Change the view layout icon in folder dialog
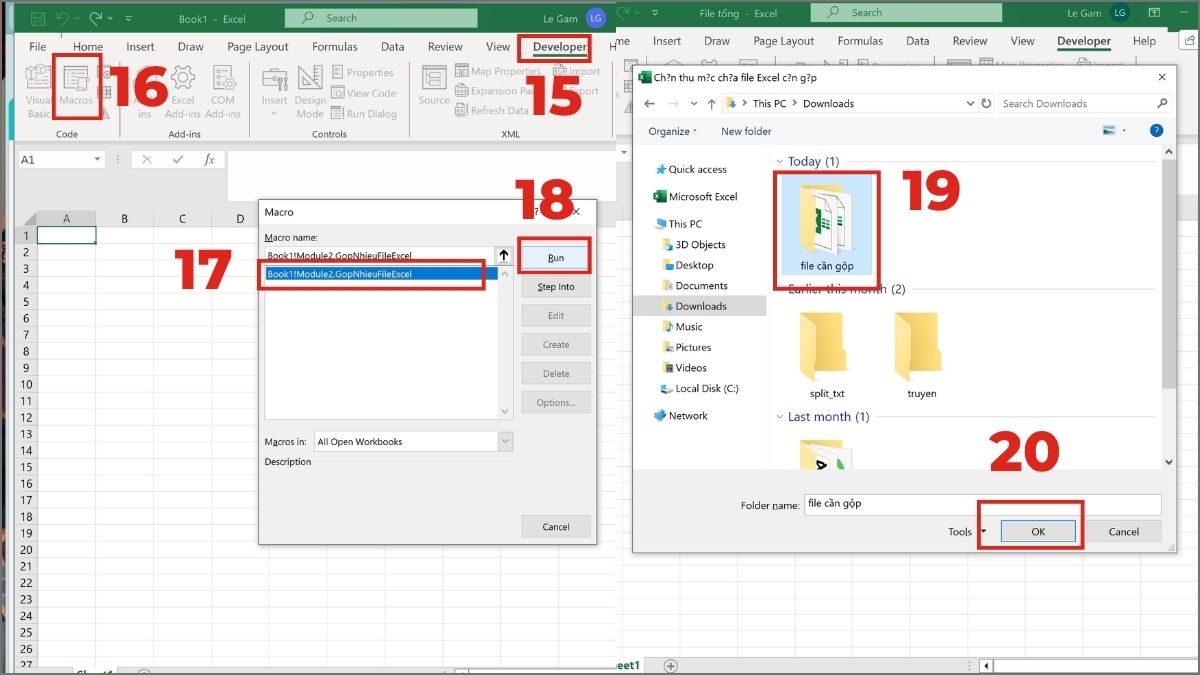 pyautogui.click(x=1108, y=131)
